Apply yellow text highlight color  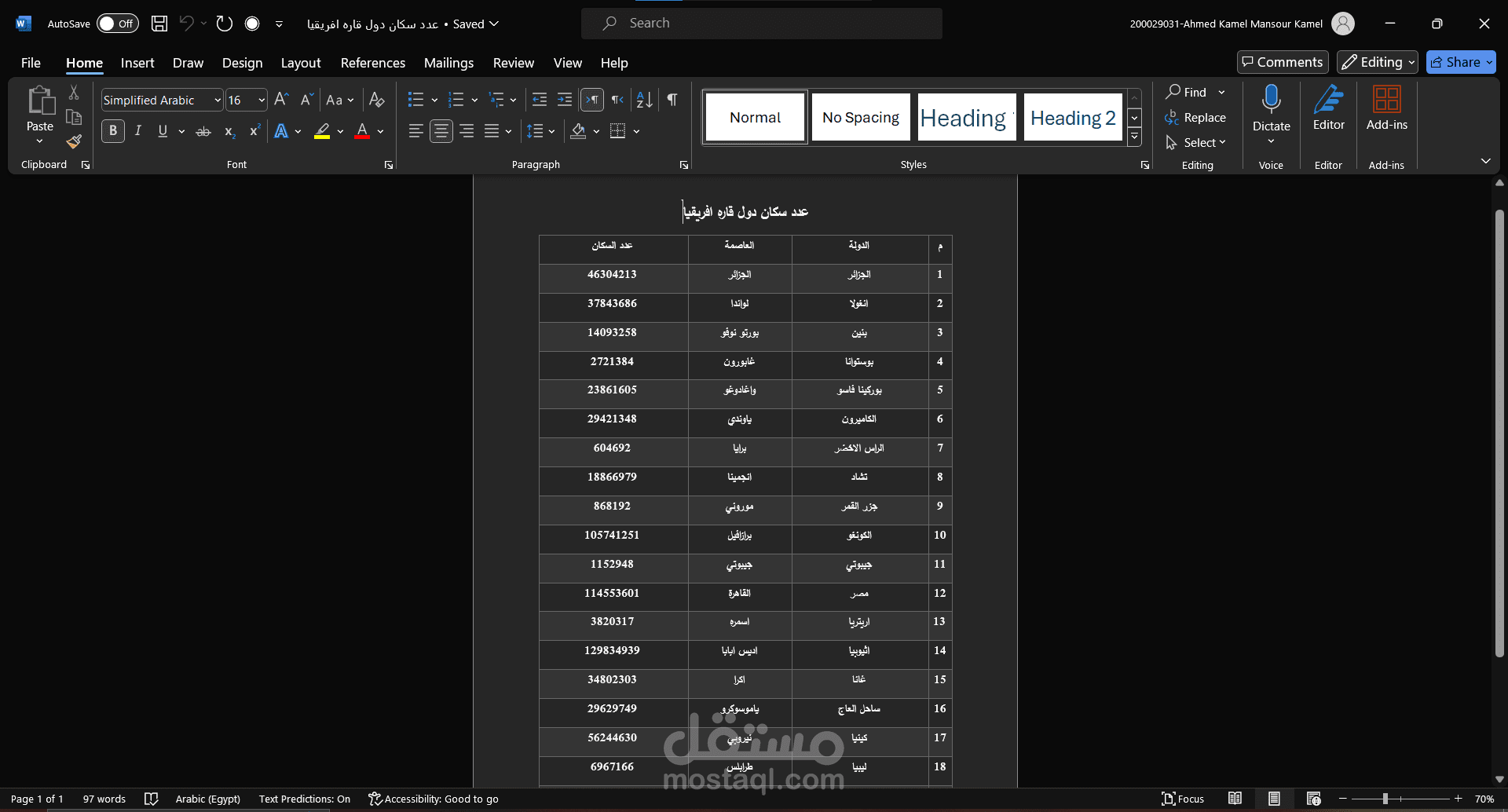[322, 131]
